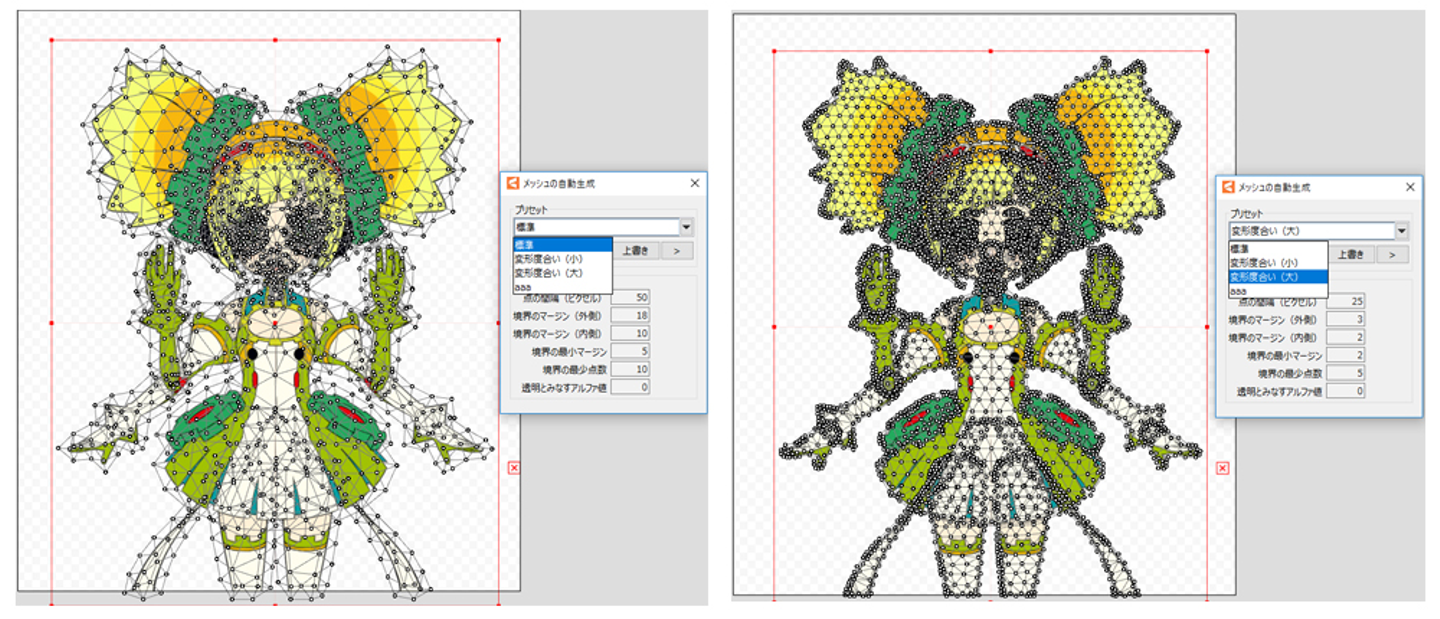Choose 変形度合い(小) in left dialog list
Screen dimensions: 1440x619
point(562,258)
